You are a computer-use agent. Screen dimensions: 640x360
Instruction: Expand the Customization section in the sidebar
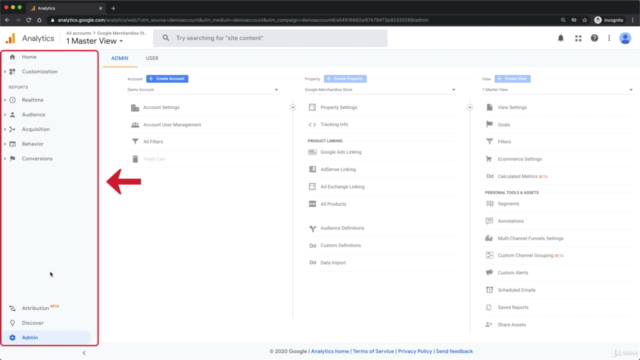(5, 71)
